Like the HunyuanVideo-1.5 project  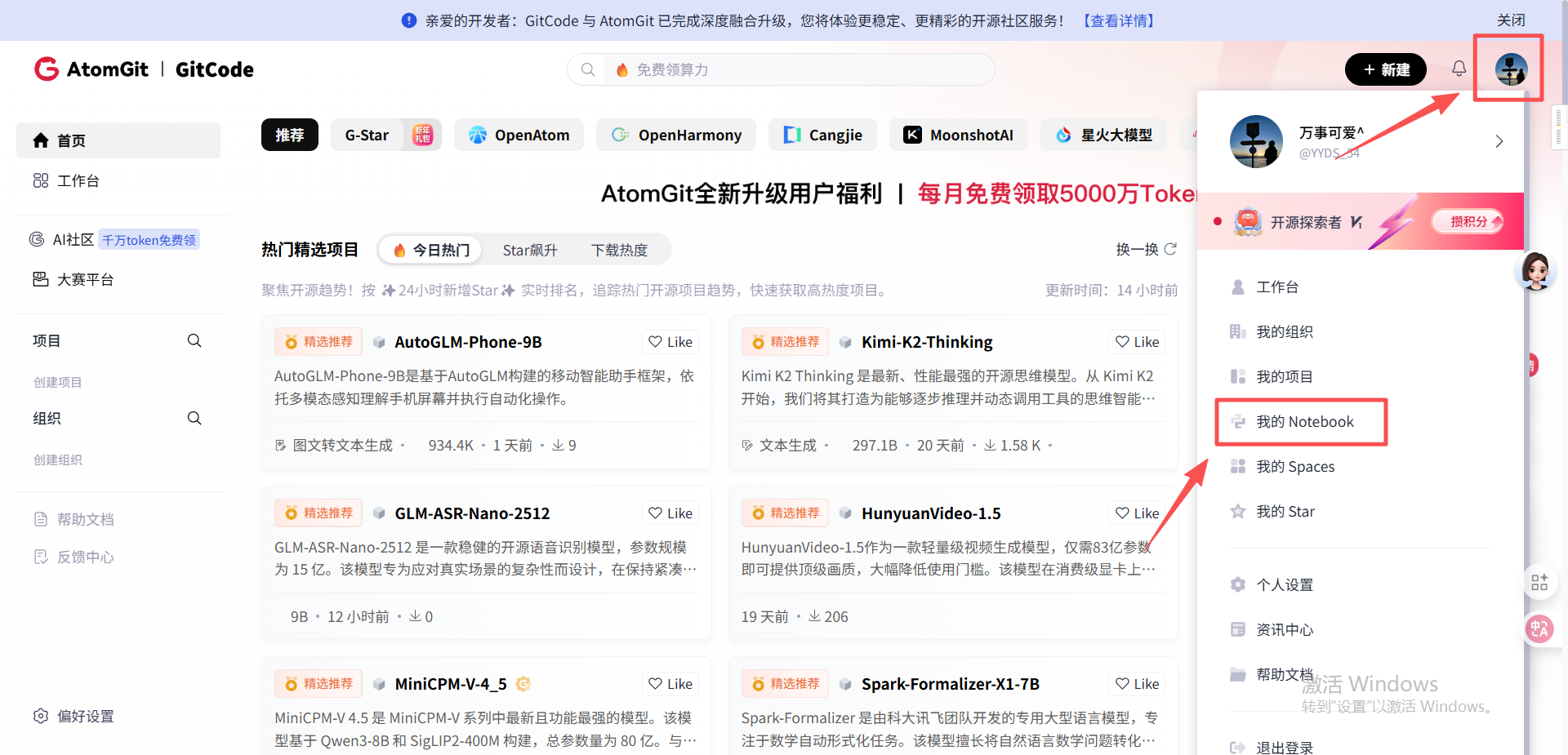point(1137,513)
